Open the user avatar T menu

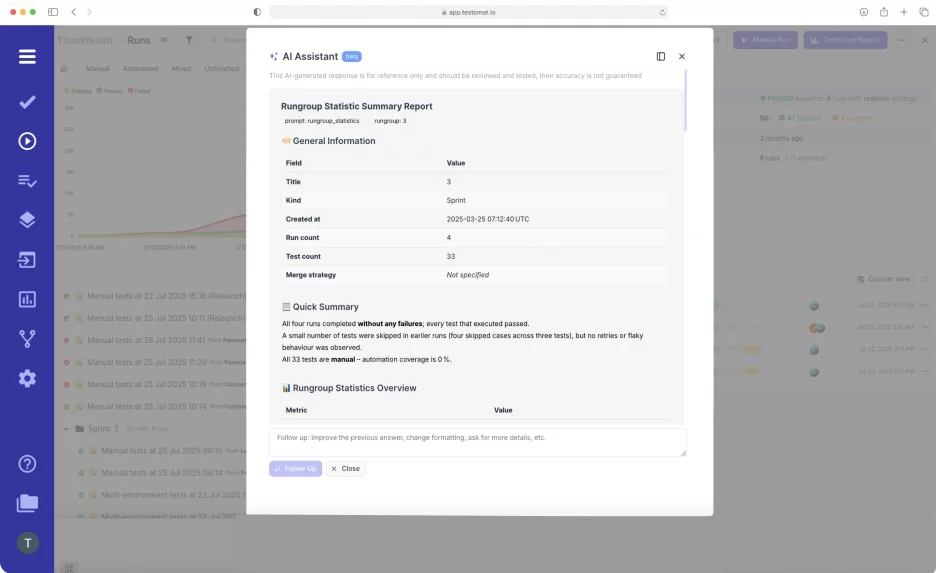[x=27, y=543]
